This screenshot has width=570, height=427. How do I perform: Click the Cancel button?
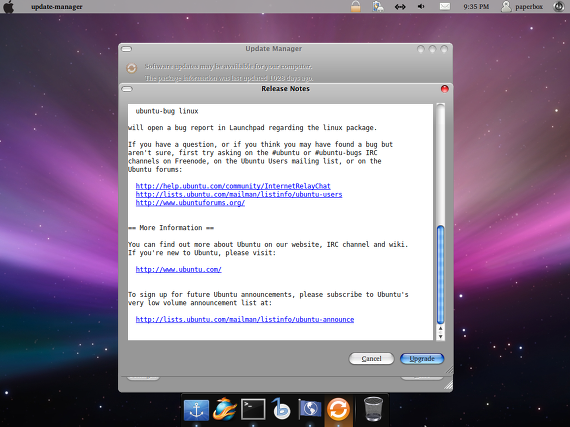371,359
